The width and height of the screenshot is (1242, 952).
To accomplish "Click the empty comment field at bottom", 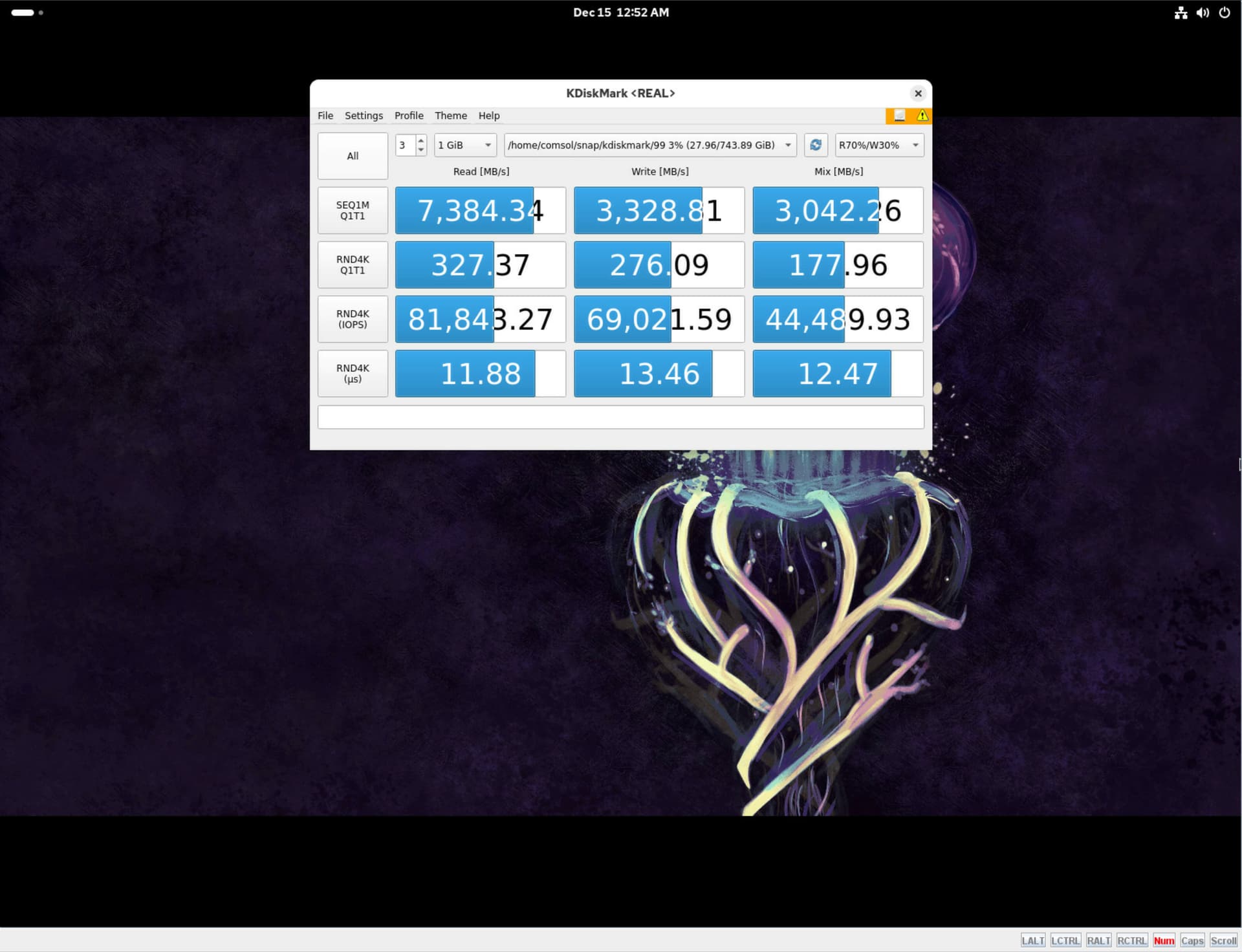I will point(620,417).
